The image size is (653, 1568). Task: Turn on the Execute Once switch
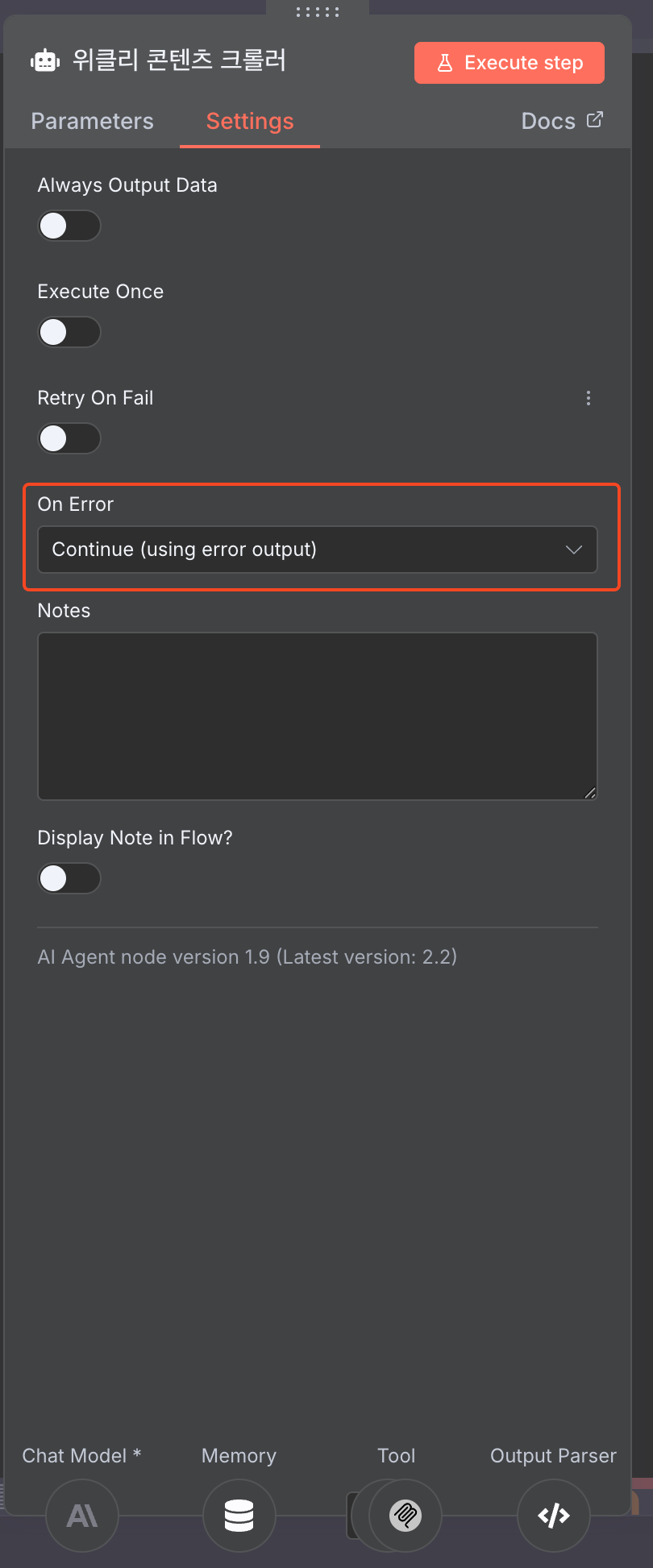coord(69,332)
